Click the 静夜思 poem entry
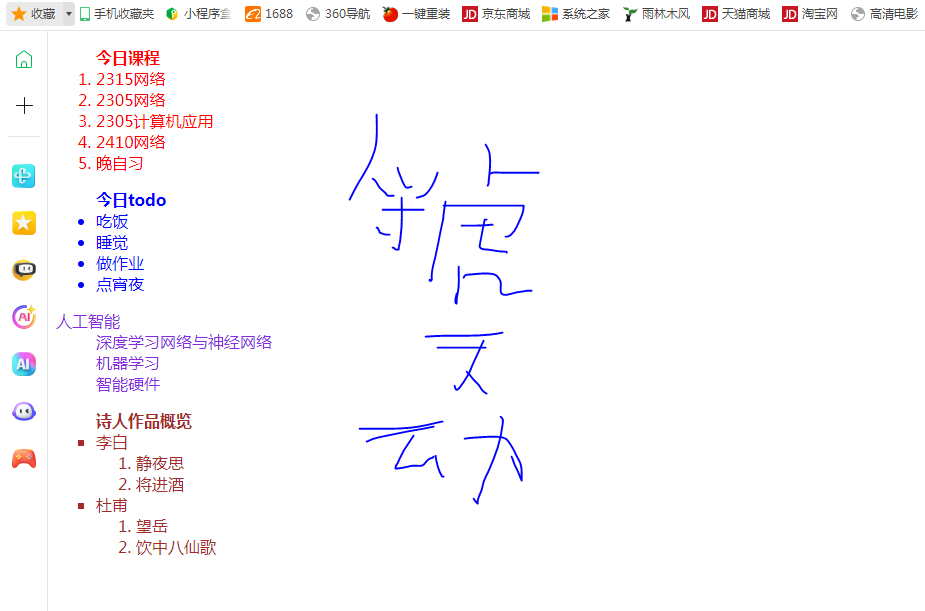The height and width of the screenshot is (611, 925). (x=160, y=464)
